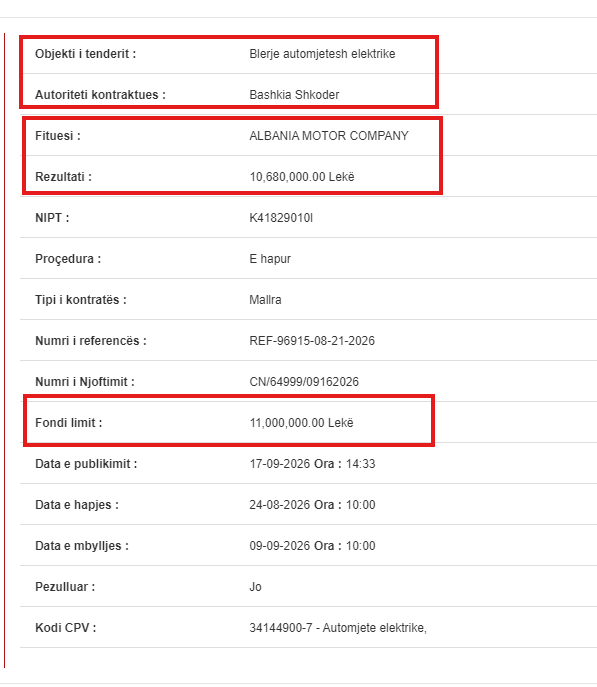Click the procedure value 'E hapur'

point(270,259)
